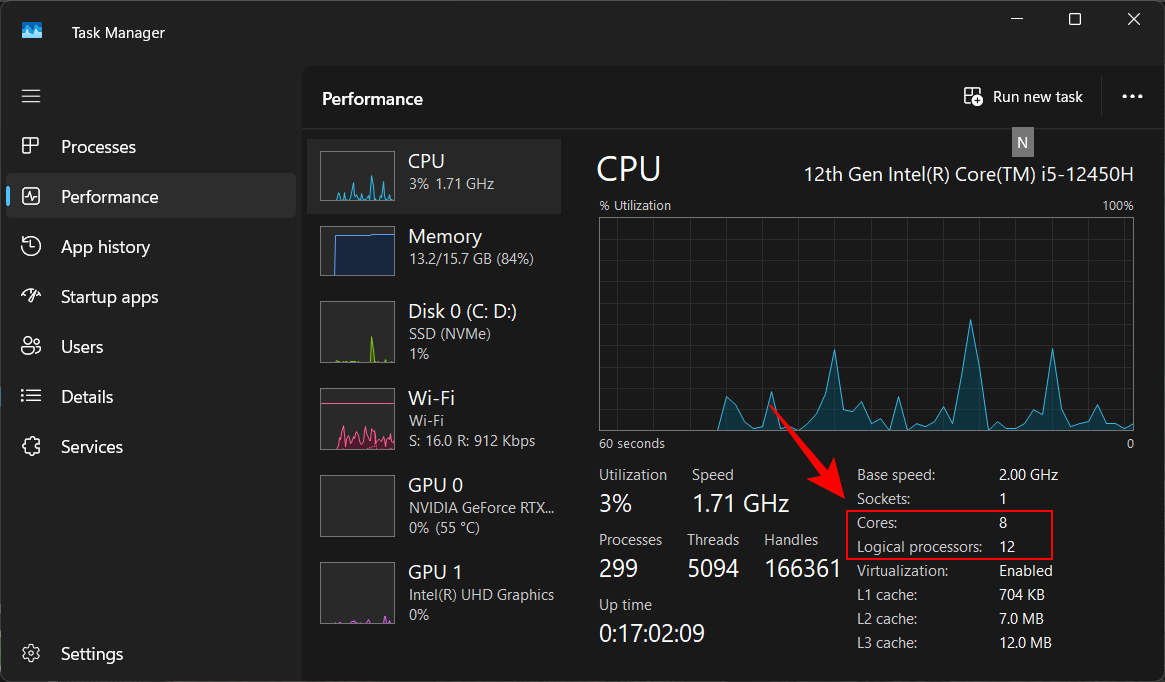Click the Startup apps gauge icon
The image size is (1165, 682).
tap(31, 297)
